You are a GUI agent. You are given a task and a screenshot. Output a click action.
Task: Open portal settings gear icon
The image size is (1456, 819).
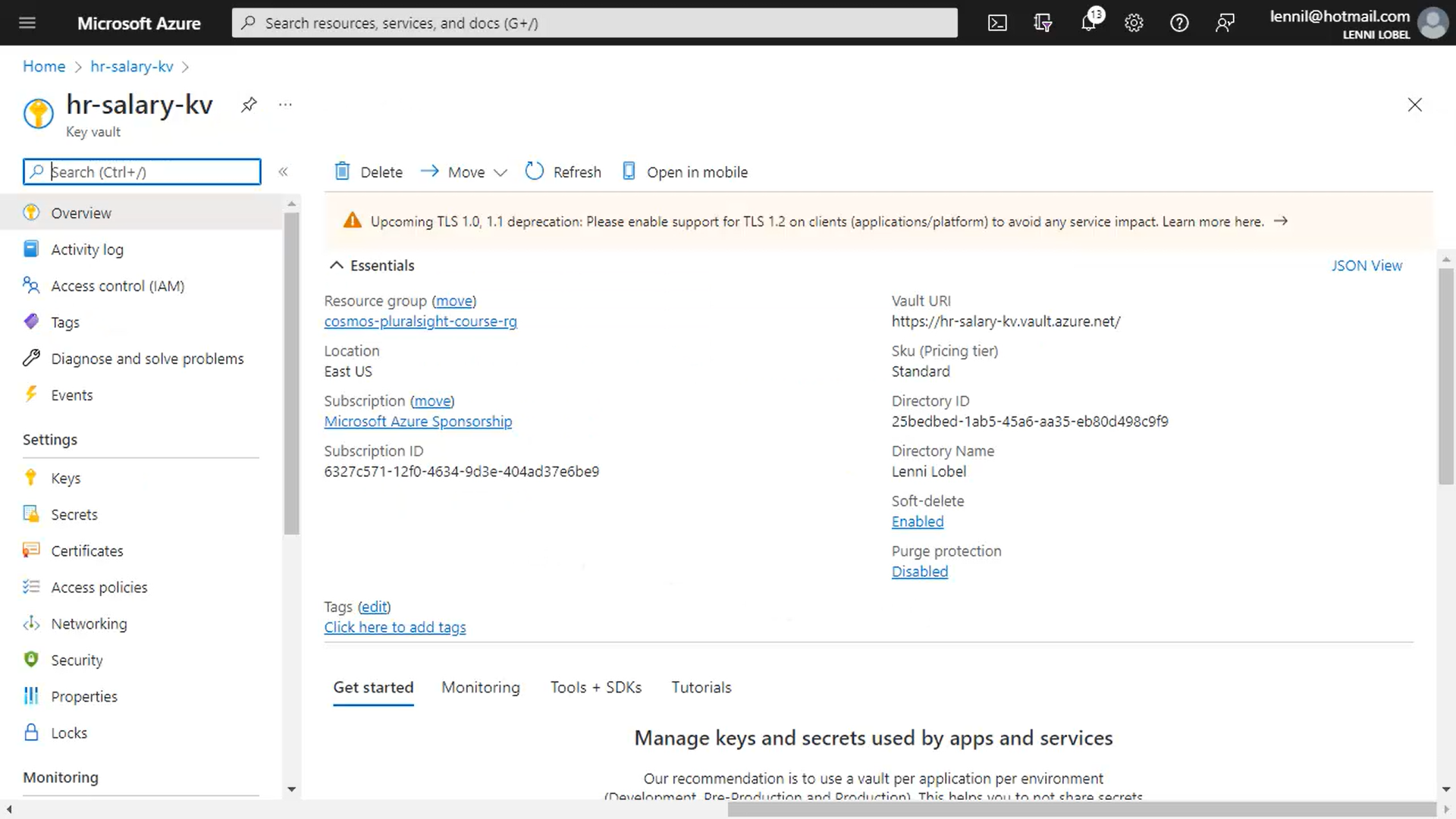pyautogui.click(x=1134, y=23)
